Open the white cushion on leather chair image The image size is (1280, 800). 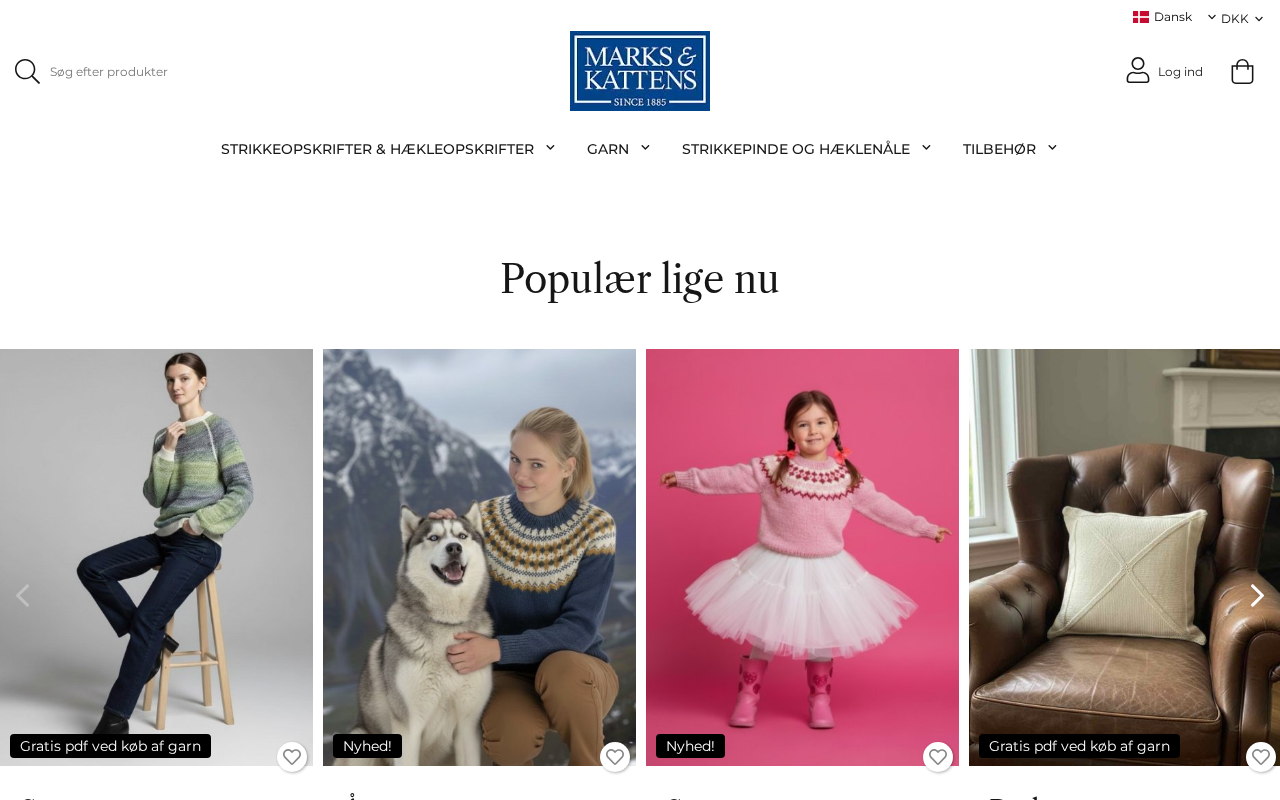[1124, 557]
